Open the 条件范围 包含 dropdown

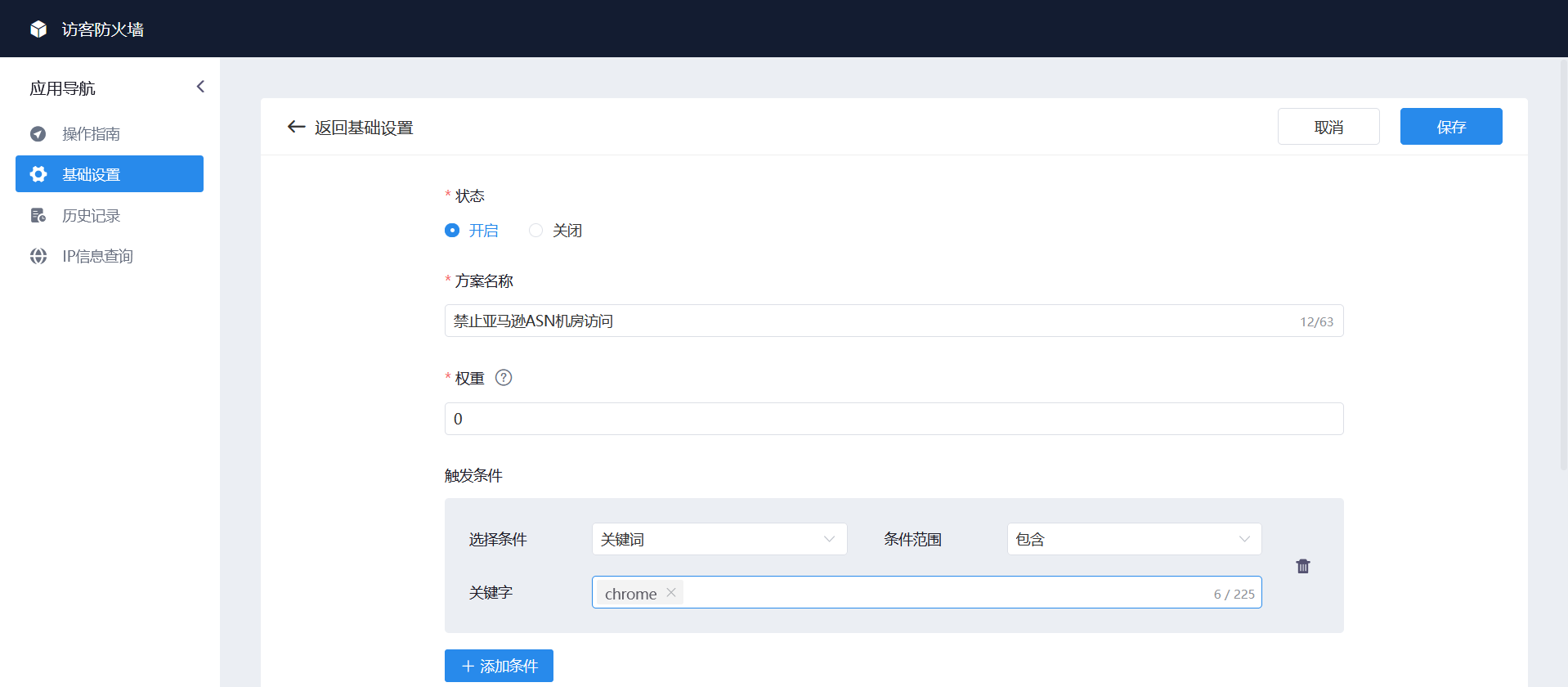click(1134, 539)
